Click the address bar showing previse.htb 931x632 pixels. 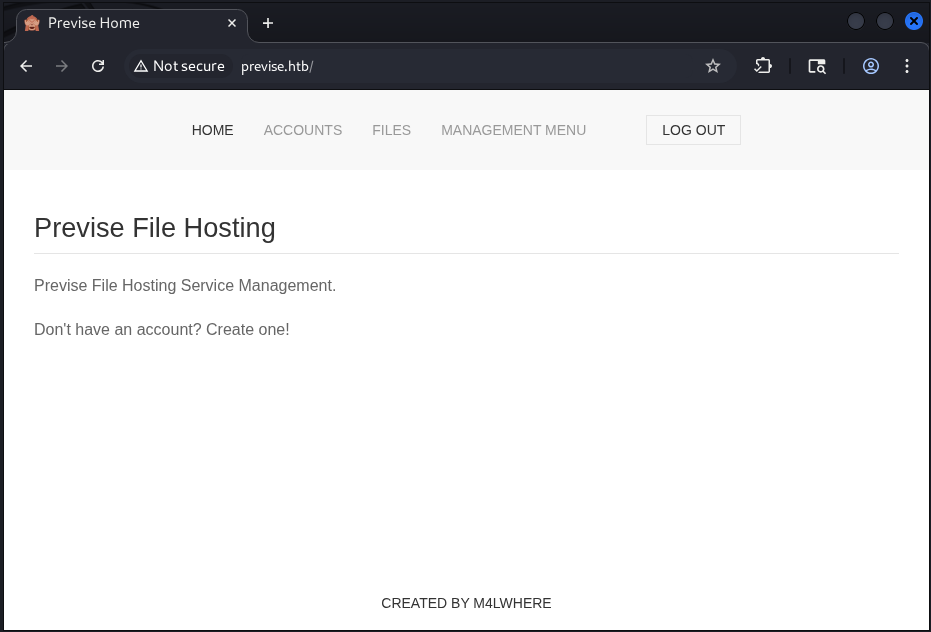coord(450,66)
